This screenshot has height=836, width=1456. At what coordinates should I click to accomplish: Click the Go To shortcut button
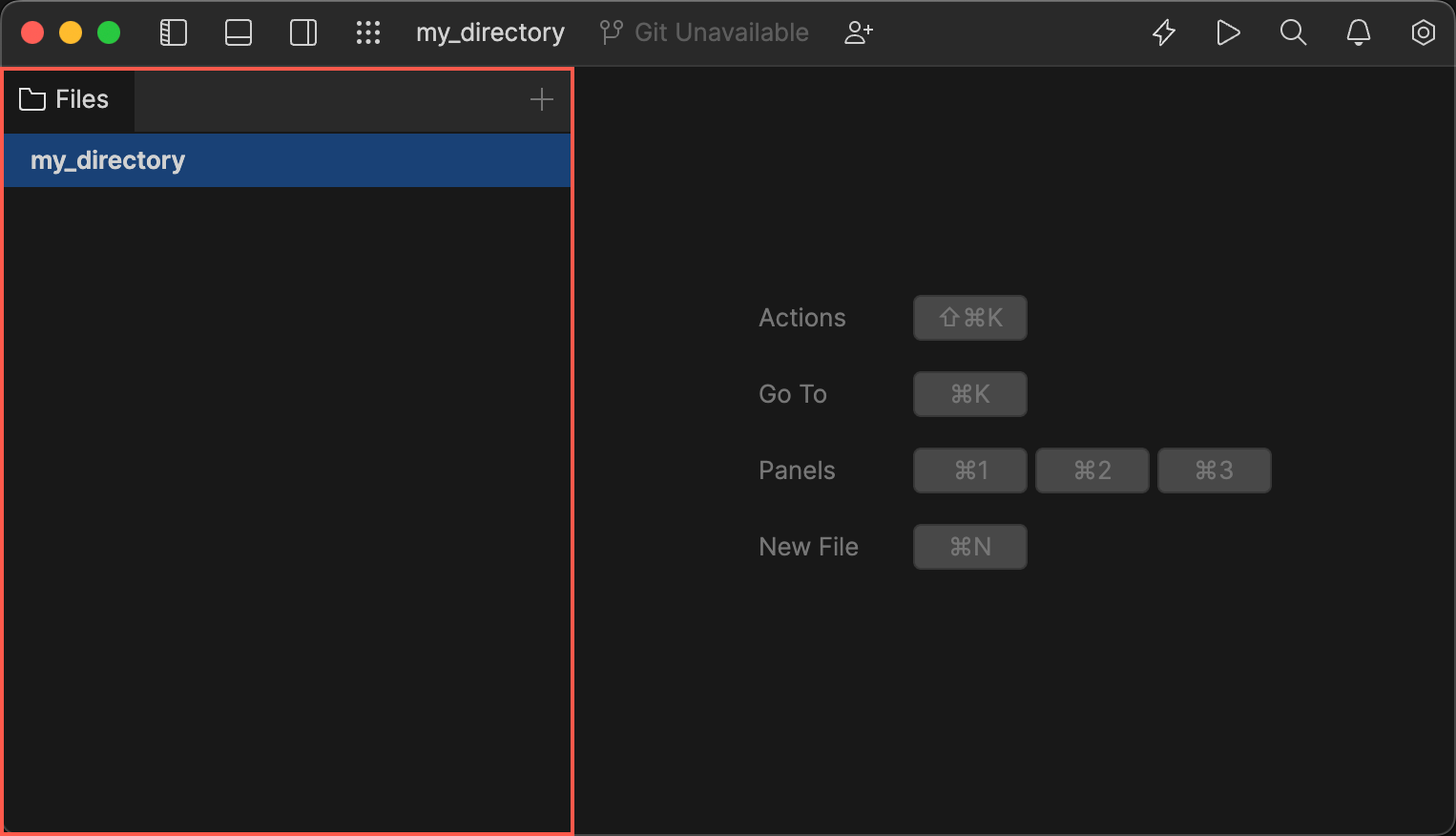pos(969,393)
